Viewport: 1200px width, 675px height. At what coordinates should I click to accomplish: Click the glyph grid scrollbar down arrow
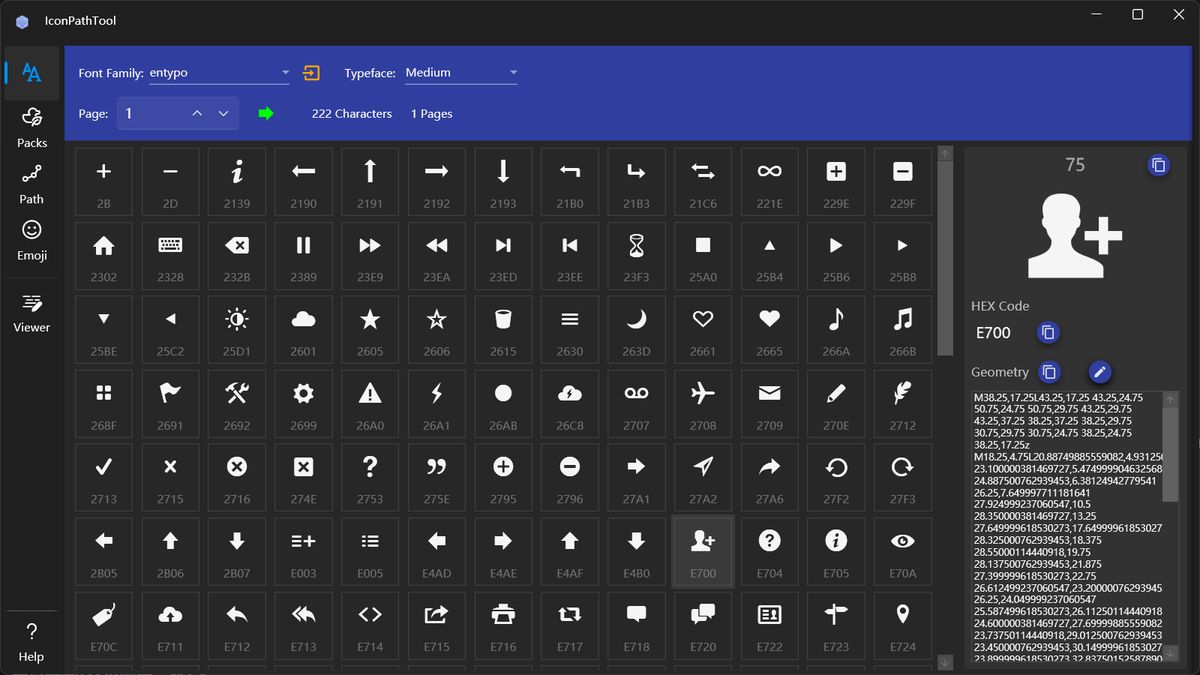(x=944, y=661)
